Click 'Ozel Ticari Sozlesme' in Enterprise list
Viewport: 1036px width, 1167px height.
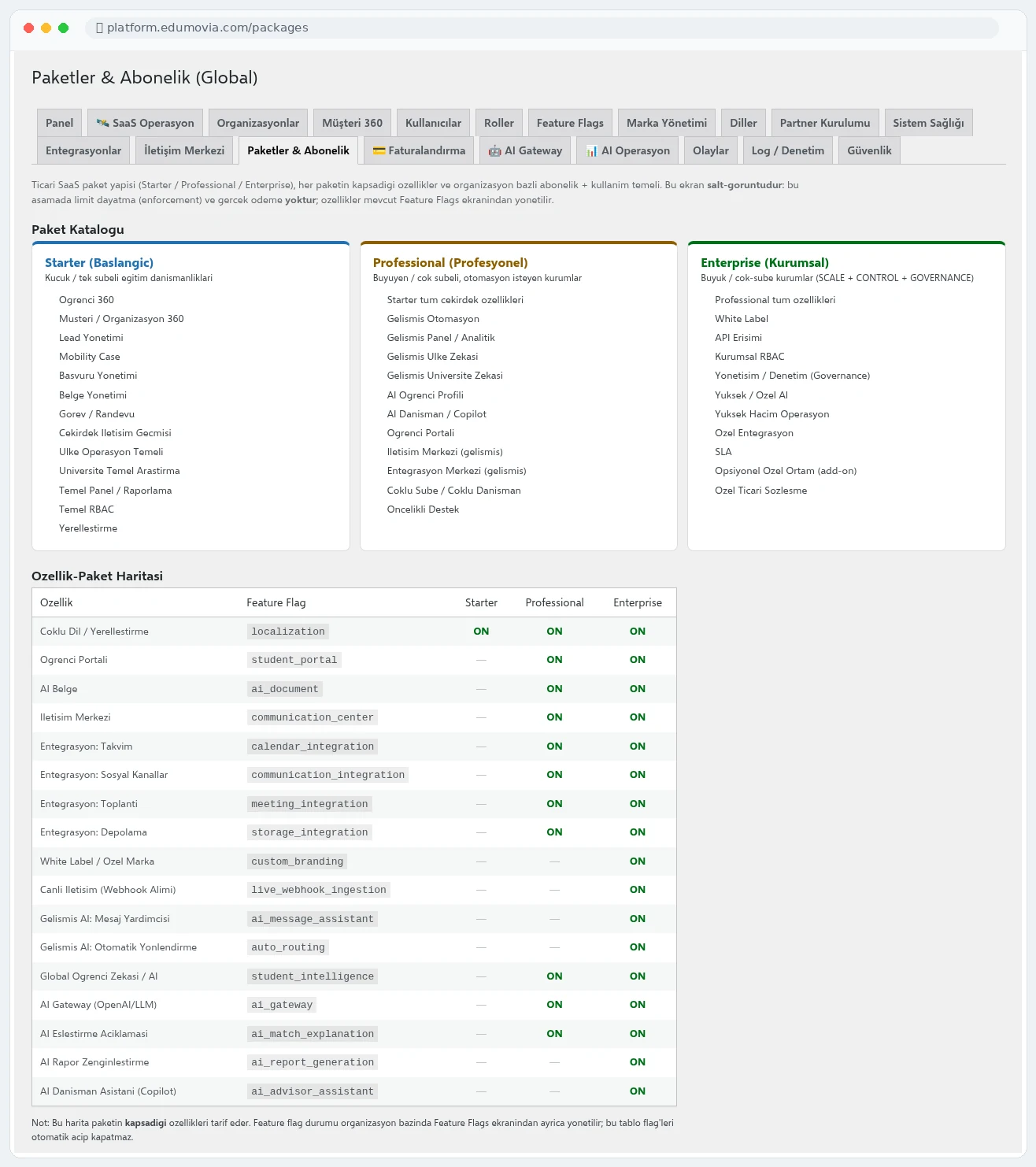pos(760,491)
